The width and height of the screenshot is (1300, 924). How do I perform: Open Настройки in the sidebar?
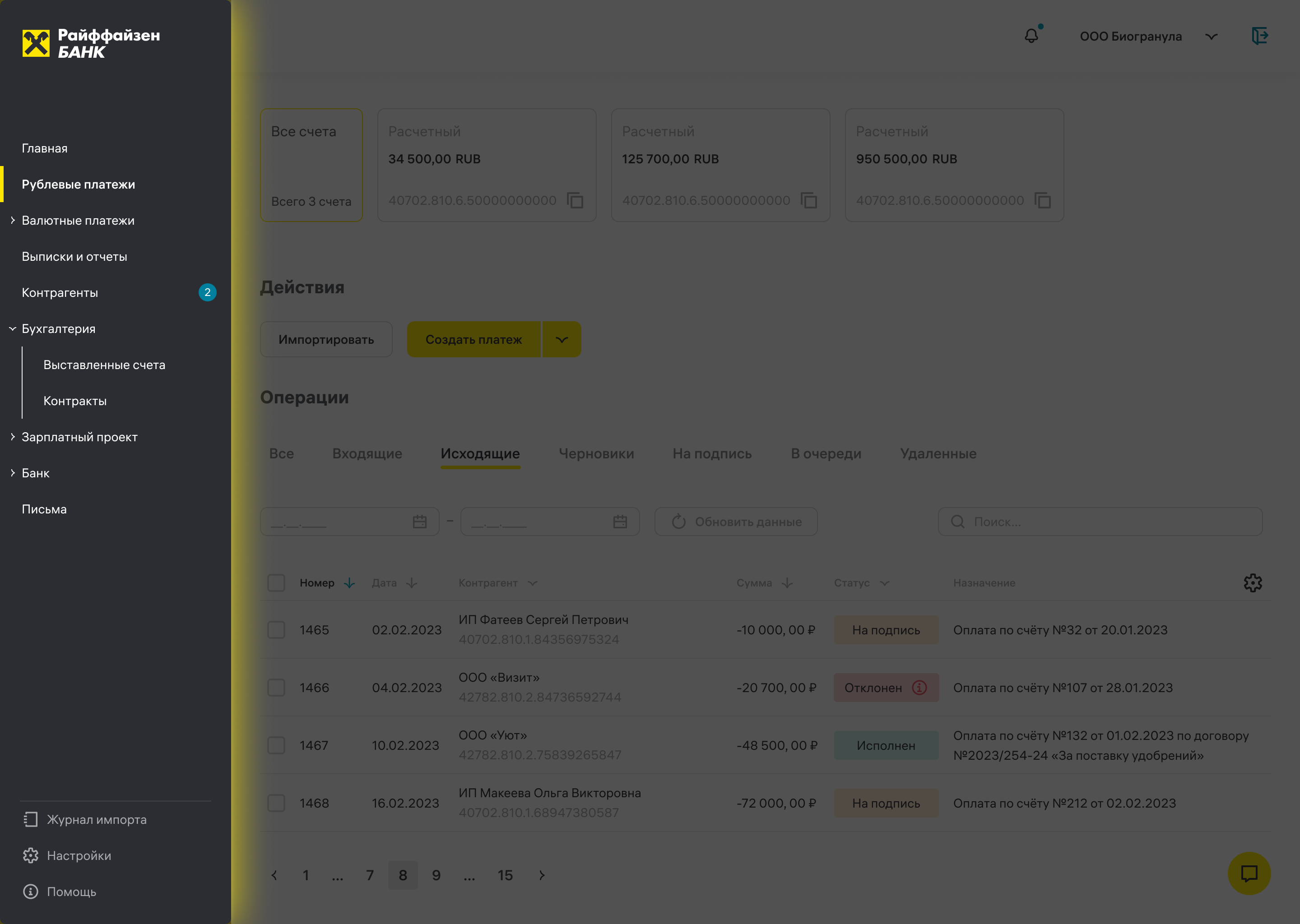pyautogui.click(x=67, y=855)
